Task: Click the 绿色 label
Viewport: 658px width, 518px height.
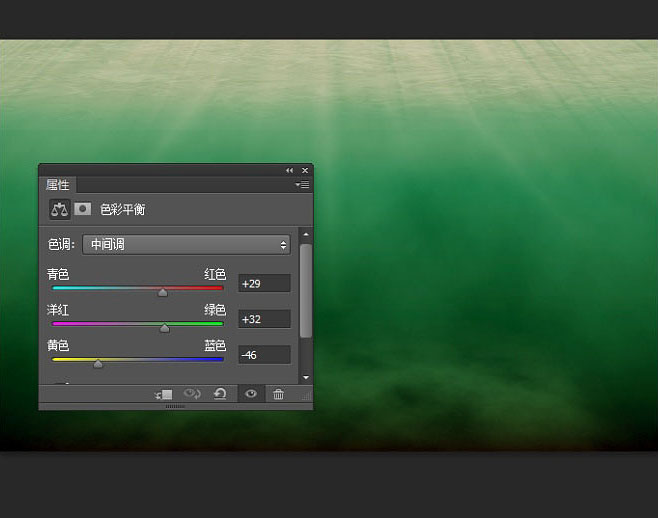Action: pyautogui.click(x=215, y=310)
